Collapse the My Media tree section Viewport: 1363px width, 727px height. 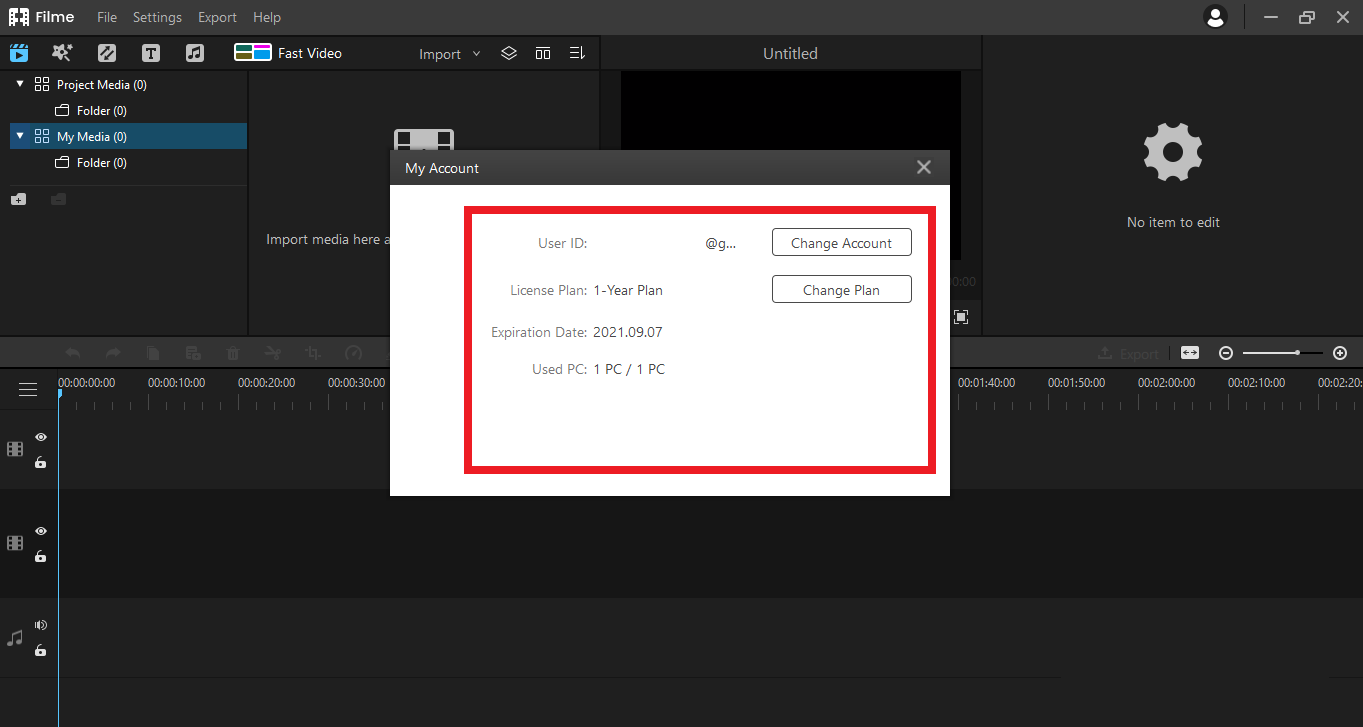tap(20, 136)
